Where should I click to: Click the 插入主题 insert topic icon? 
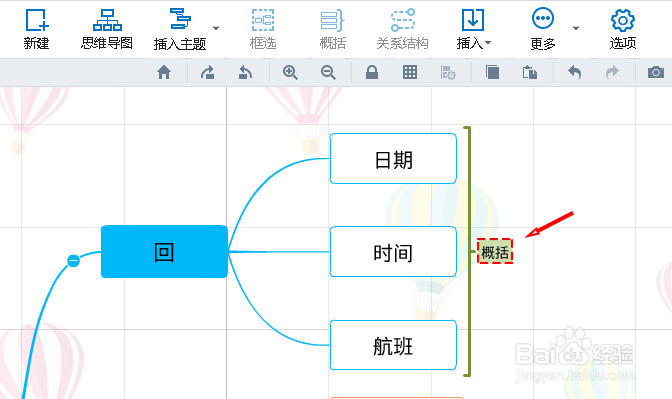coord(180,19)
